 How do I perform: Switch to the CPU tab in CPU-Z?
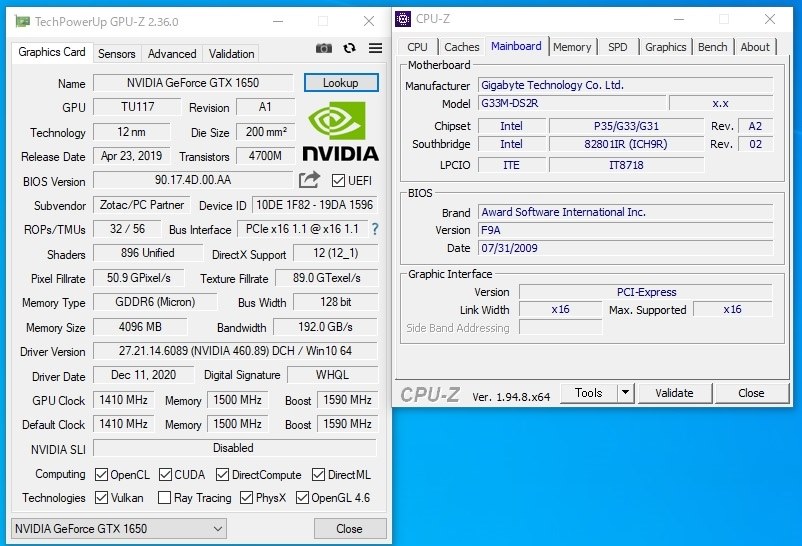click(x=417, y=47)
